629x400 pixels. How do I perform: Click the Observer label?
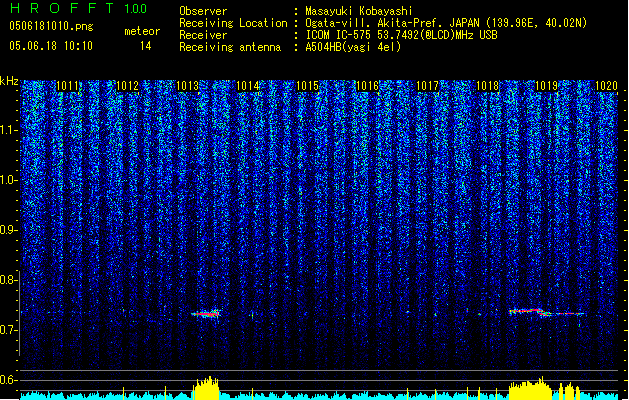pos(203,11)
